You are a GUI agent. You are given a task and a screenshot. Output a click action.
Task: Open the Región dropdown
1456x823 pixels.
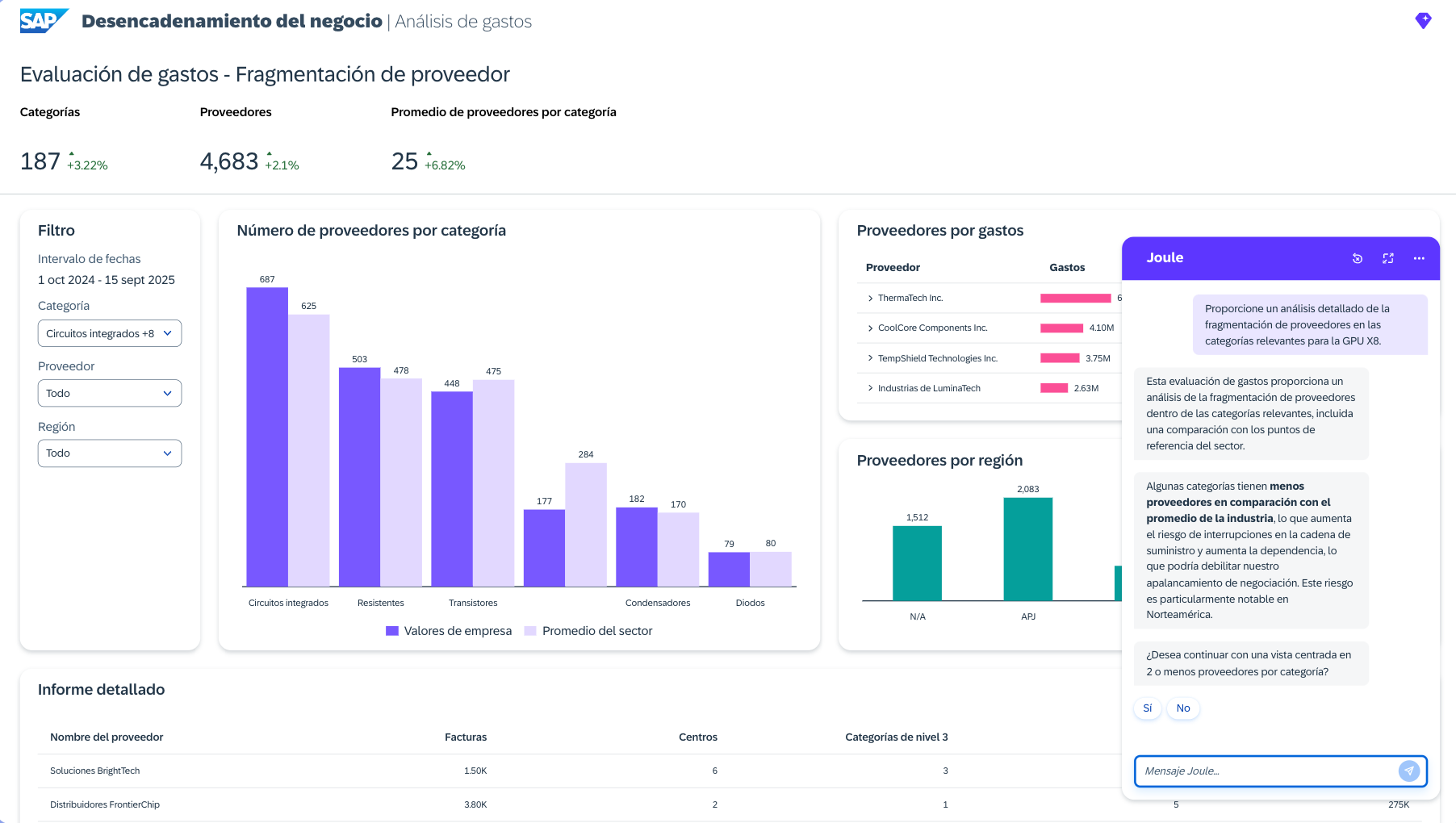point(110,453)
